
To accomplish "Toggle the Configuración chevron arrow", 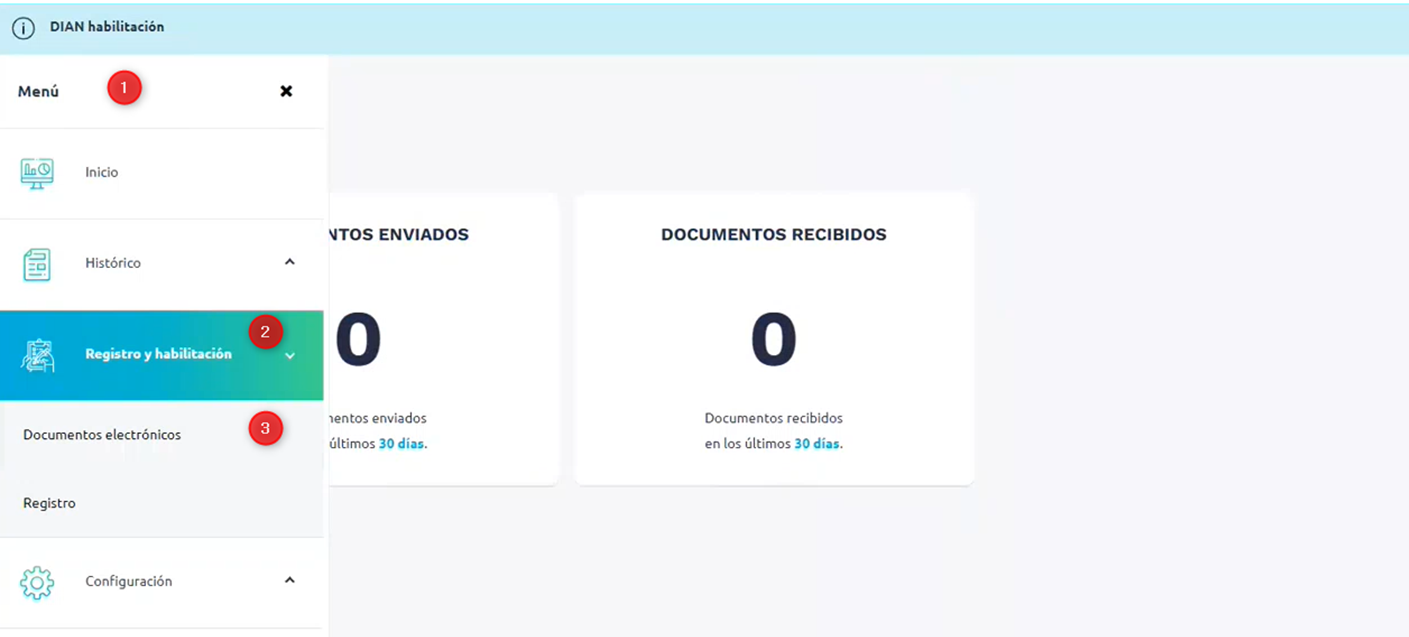I will 290,580.
